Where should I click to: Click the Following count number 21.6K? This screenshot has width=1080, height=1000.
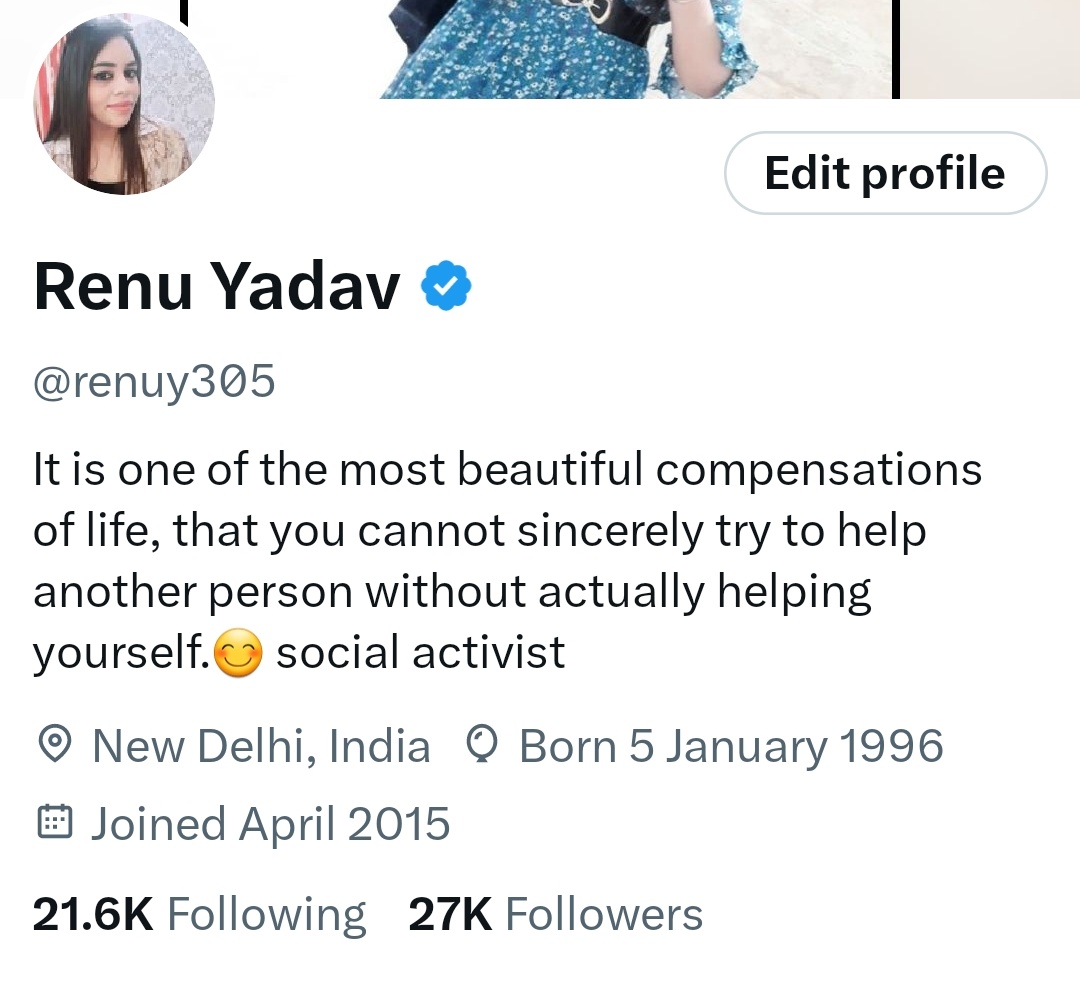click(x=93, y=915)
